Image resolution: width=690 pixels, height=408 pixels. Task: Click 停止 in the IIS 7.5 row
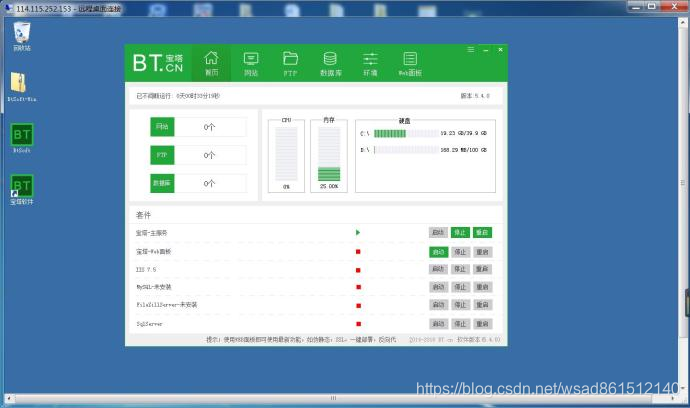460,269
